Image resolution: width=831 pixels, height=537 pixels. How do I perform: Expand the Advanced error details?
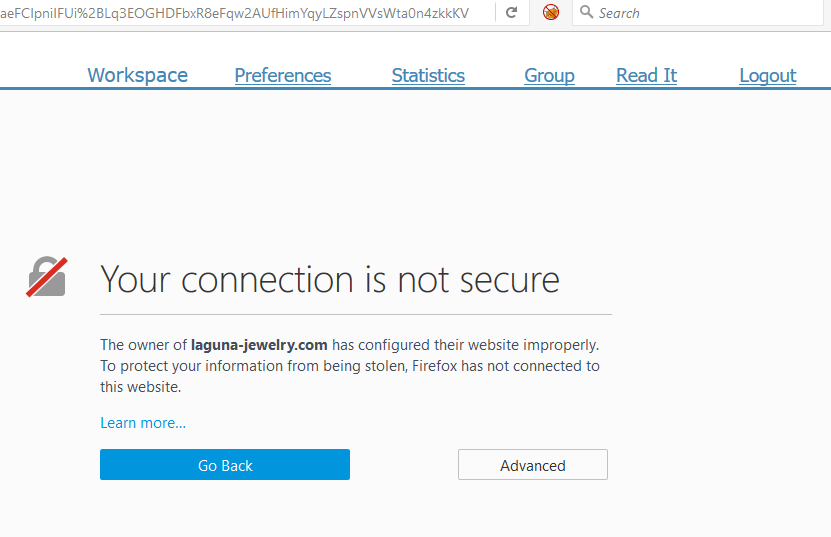tap(533, 465)
